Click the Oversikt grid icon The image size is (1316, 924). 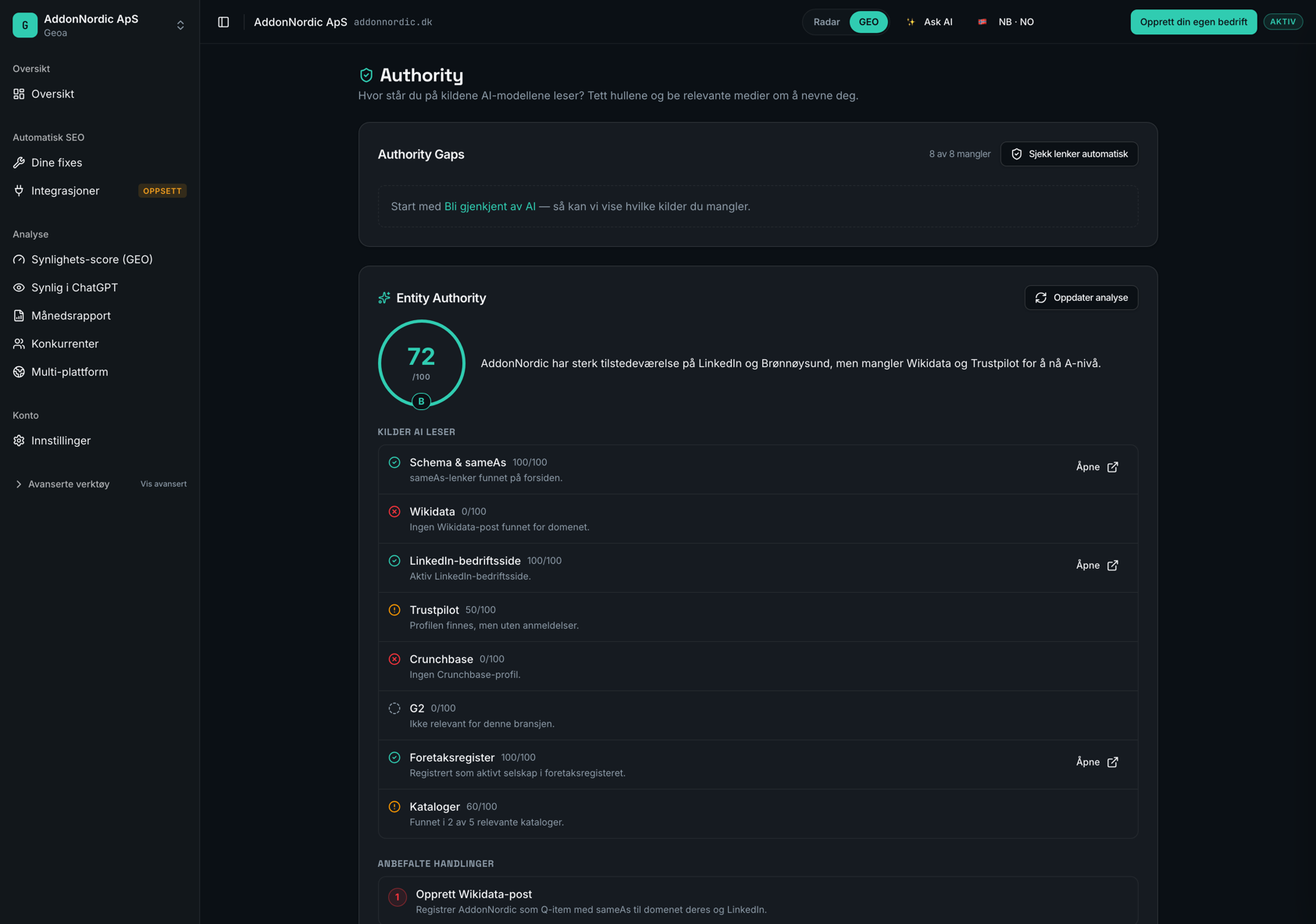click(x=19, y=94)
